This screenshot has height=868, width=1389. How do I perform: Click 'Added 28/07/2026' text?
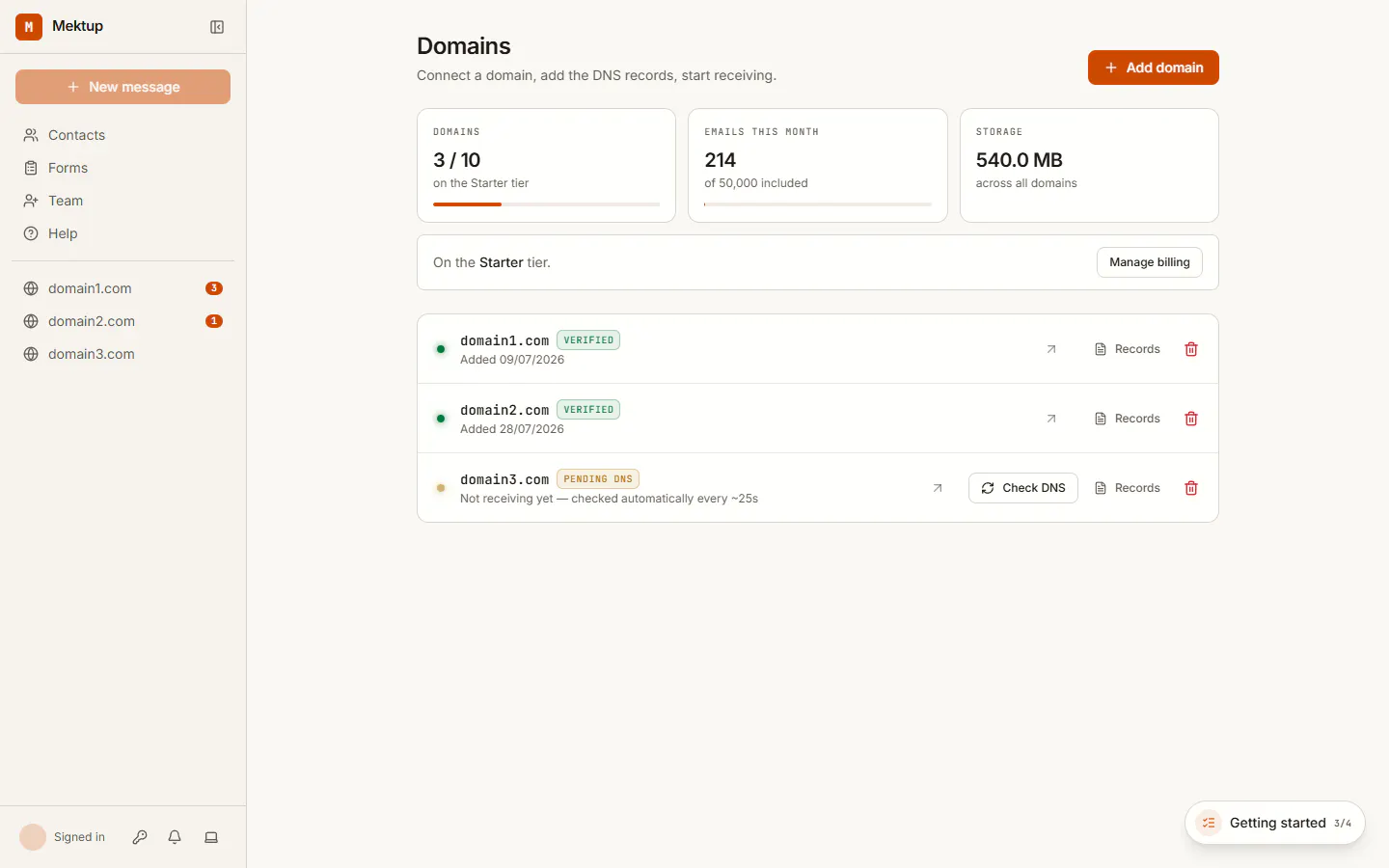[512, 429]
